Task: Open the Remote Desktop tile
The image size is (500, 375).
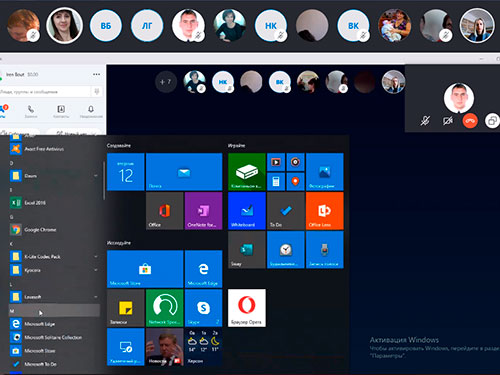Action: 126,347
